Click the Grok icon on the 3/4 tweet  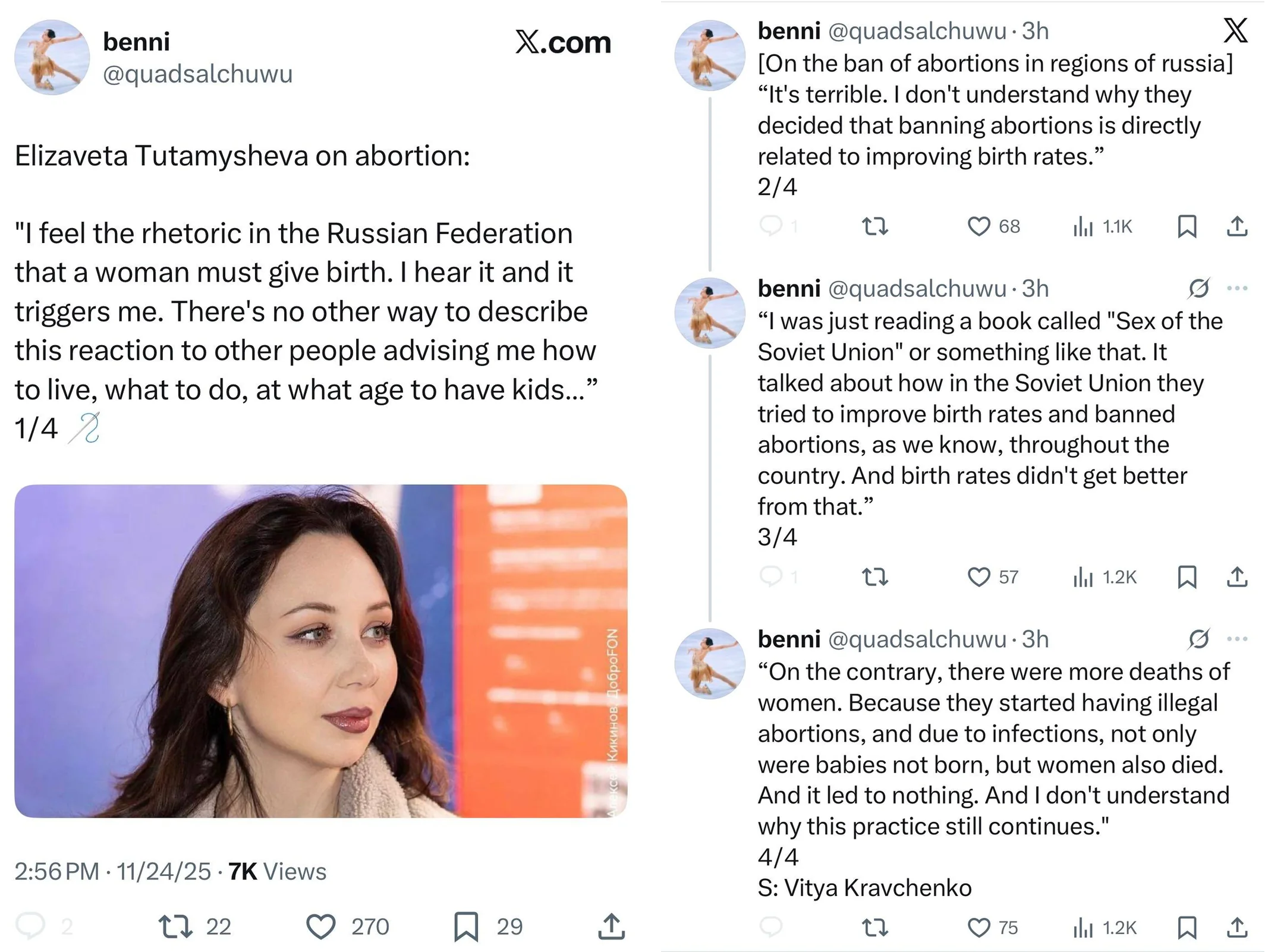pos(1198,289)
